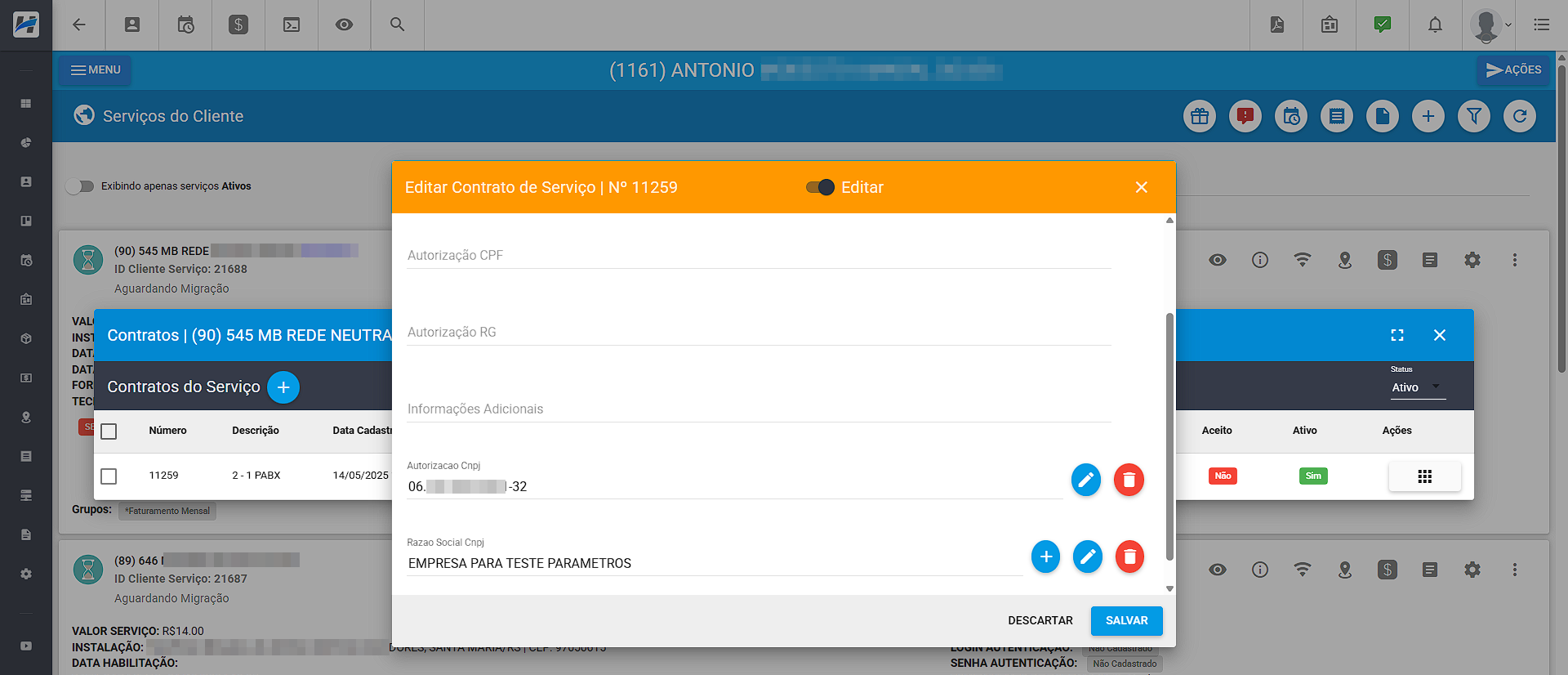Open more options dots for service 21688

[1515, 260]
